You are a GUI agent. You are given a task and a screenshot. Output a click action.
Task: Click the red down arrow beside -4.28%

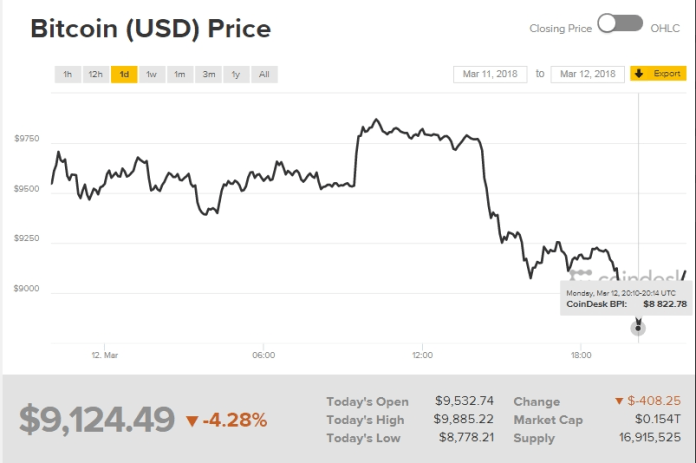click(x=192, y=420)
